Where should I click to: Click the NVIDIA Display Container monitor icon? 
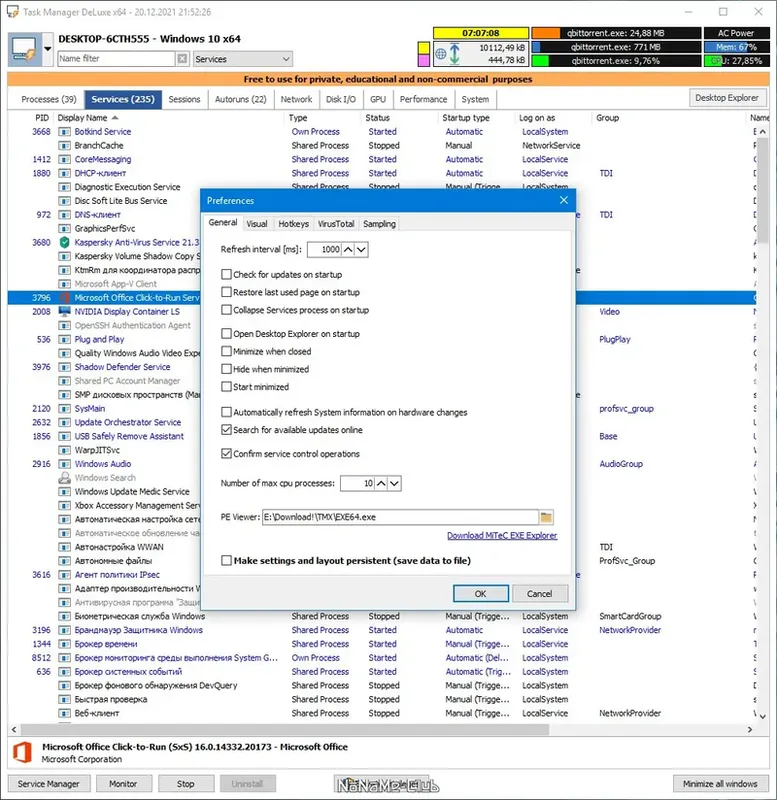[64, 311]
